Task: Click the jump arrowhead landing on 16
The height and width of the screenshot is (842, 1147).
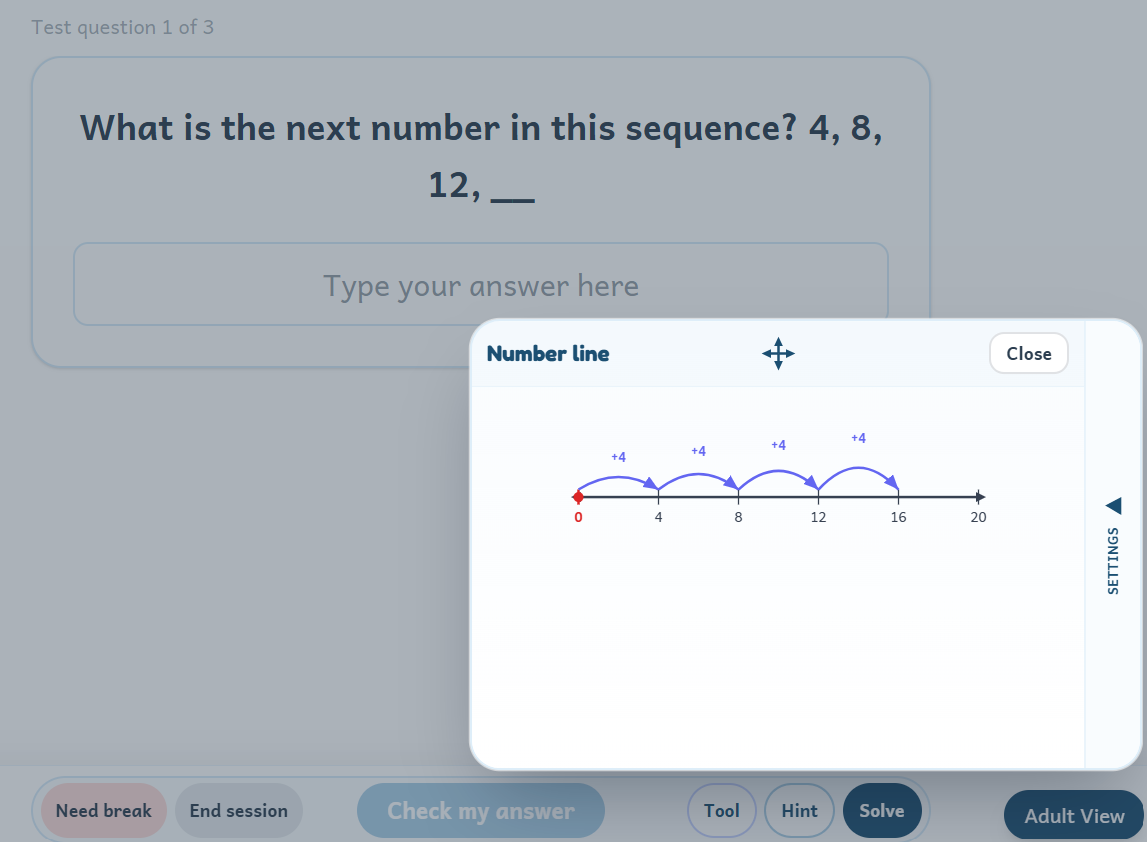Action: pos(892,482)
